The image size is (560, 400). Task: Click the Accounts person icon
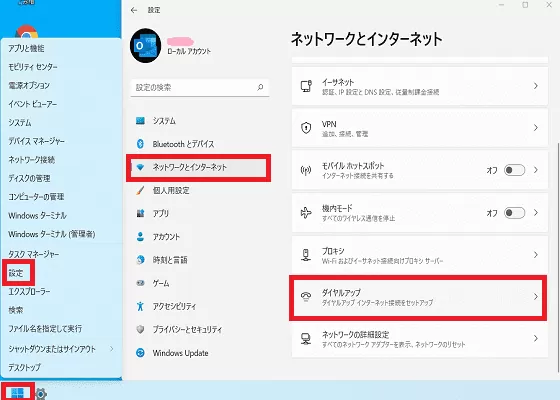click(140, 236)
